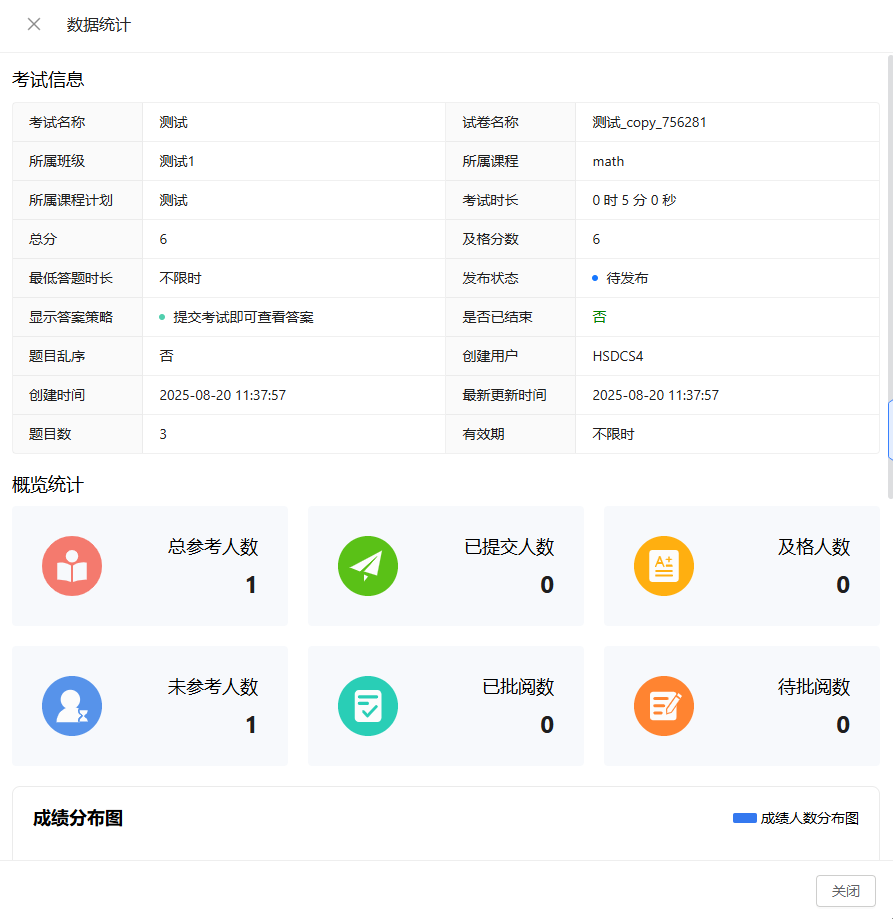Click the 总参考人数 count value
Screen dimensions: 893x919
[251, 585]
